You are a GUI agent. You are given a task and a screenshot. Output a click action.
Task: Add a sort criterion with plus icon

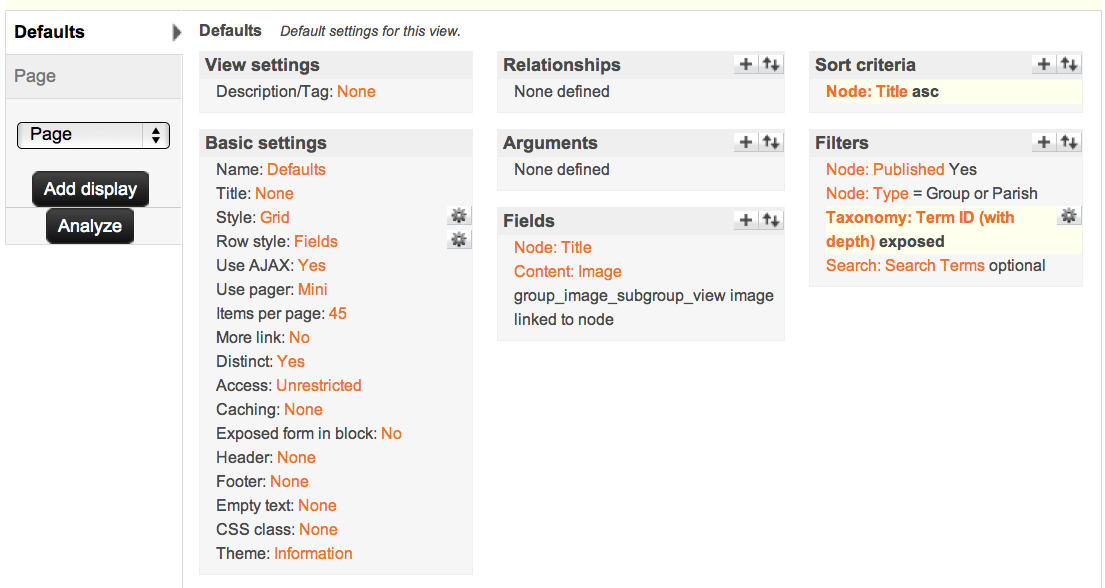pos(1044,65)
